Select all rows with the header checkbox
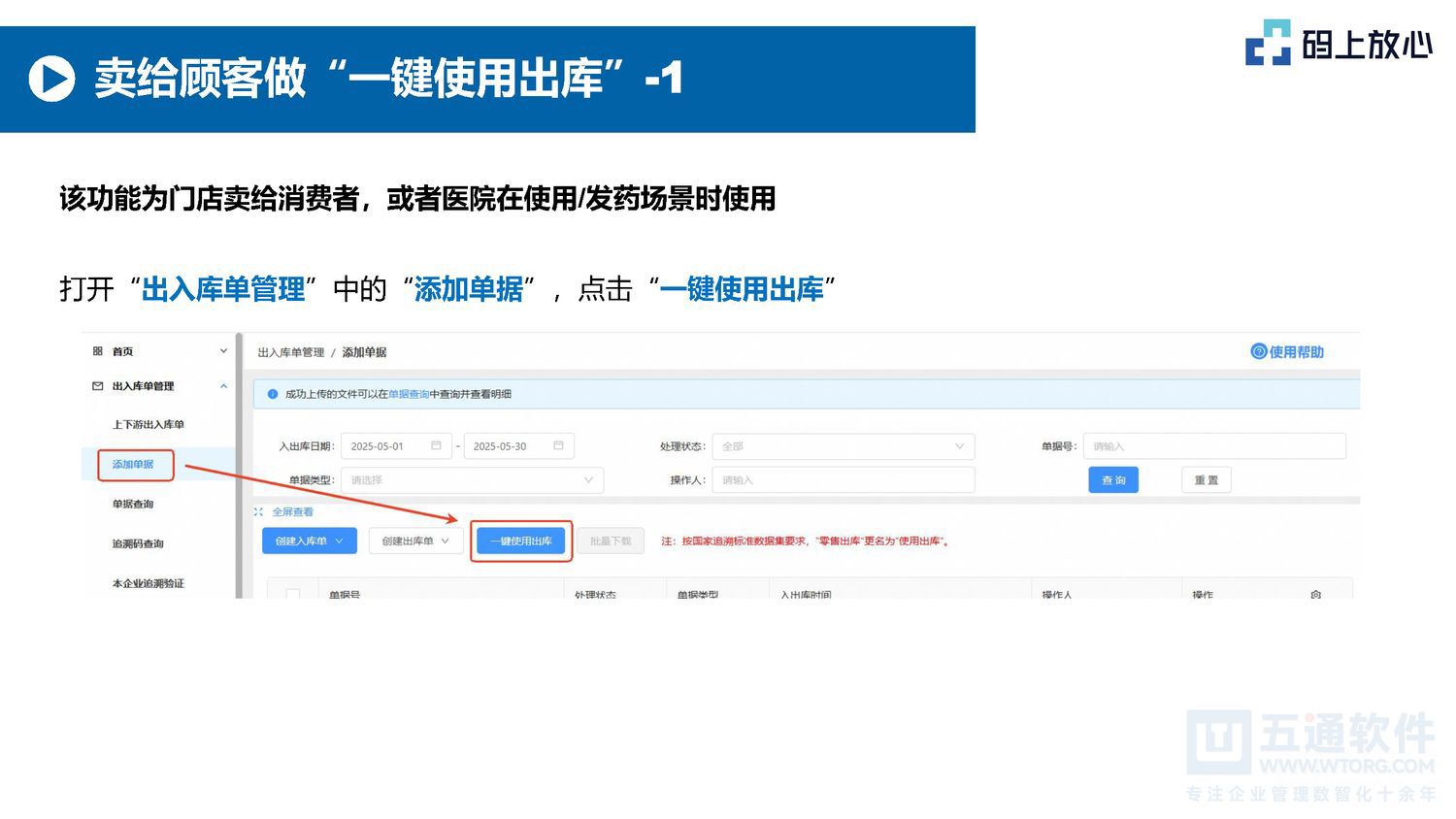This screenshot has height=819, width=1456. coord(291,590)
